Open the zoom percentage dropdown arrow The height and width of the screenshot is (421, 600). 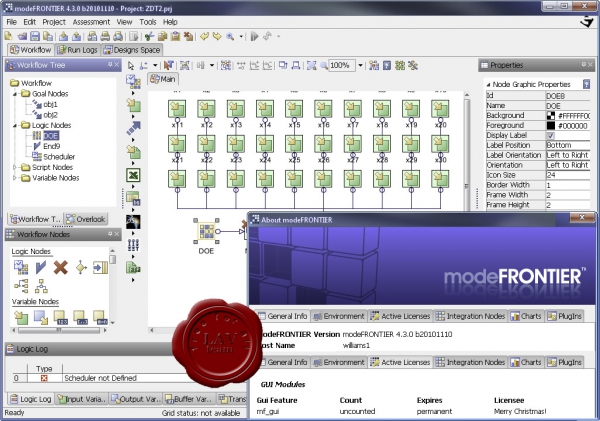(x=360, y=65)
